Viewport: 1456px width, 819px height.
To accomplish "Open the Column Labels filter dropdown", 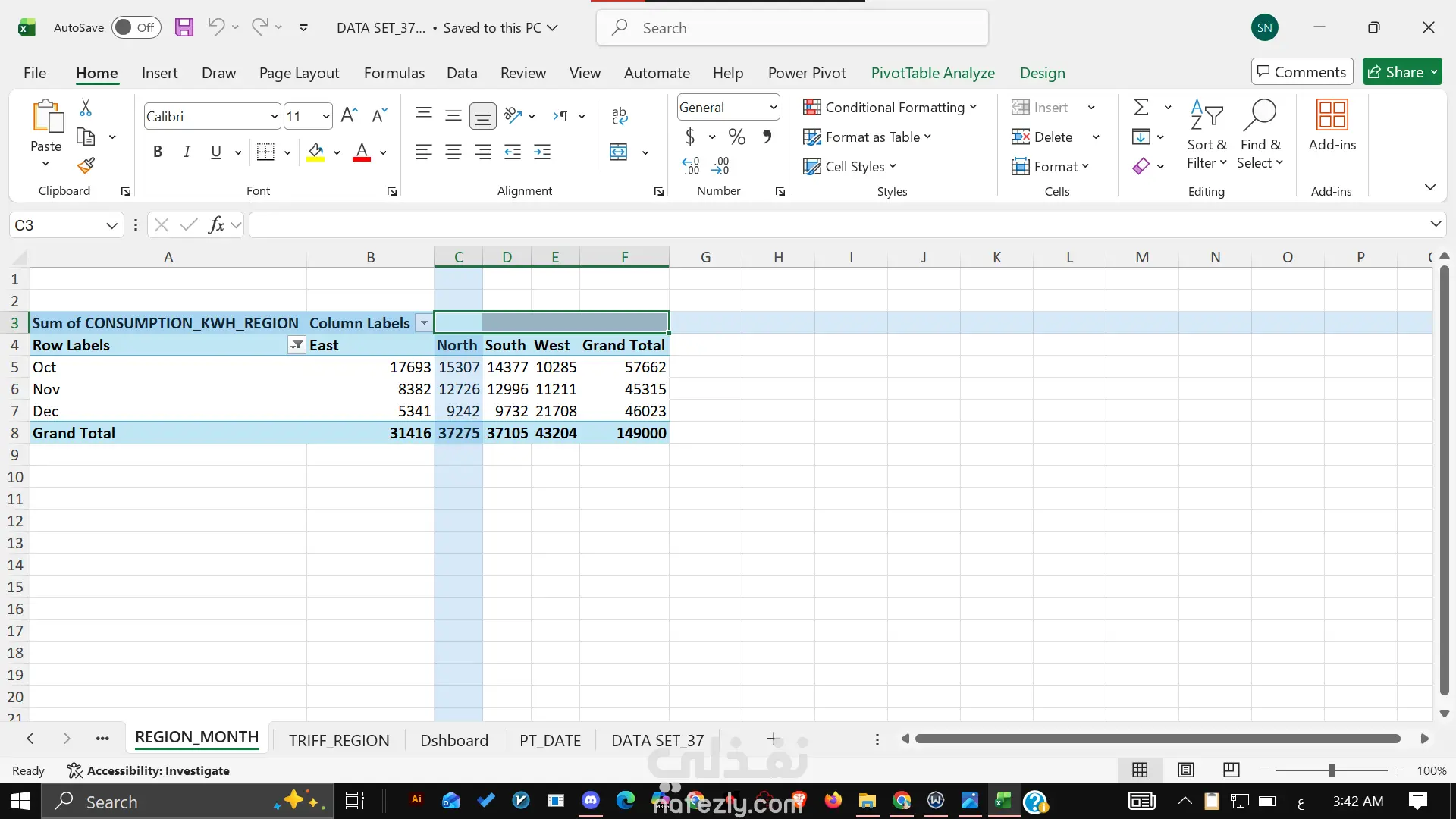I will 424,323.
